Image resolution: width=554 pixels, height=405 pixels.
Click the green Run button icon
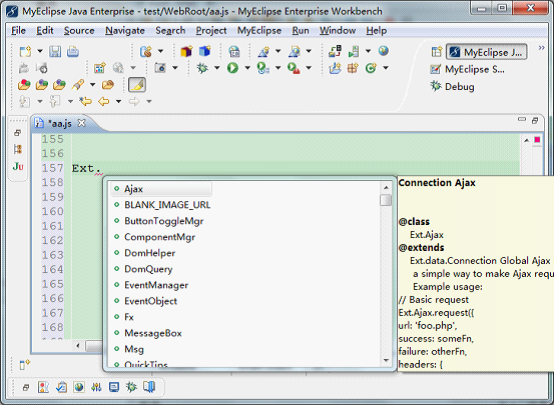pyautogui.click(x=232, y=68)
